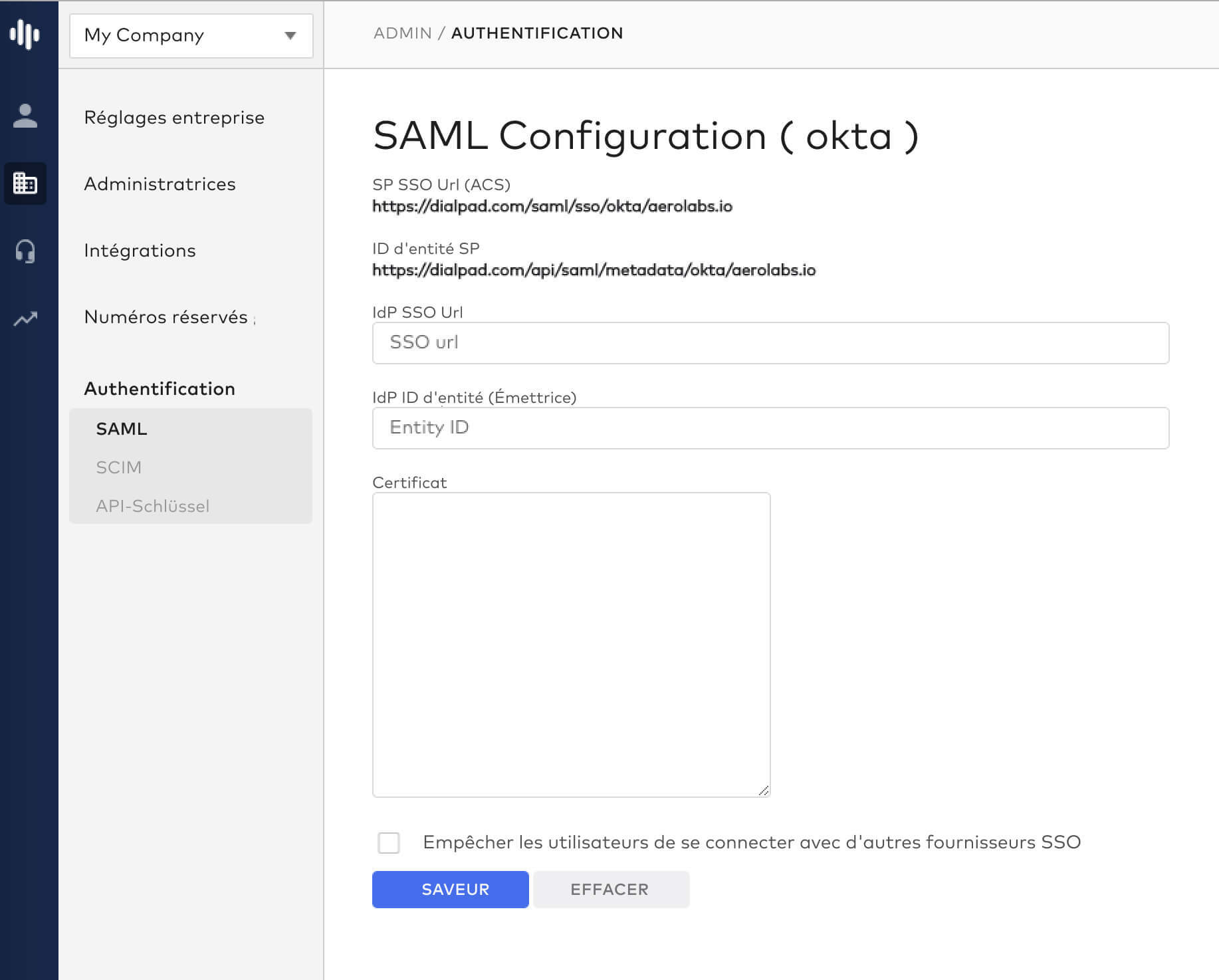Focus the Entity ID input field
Screen dimensions: 1219x980
pos(770,428)
